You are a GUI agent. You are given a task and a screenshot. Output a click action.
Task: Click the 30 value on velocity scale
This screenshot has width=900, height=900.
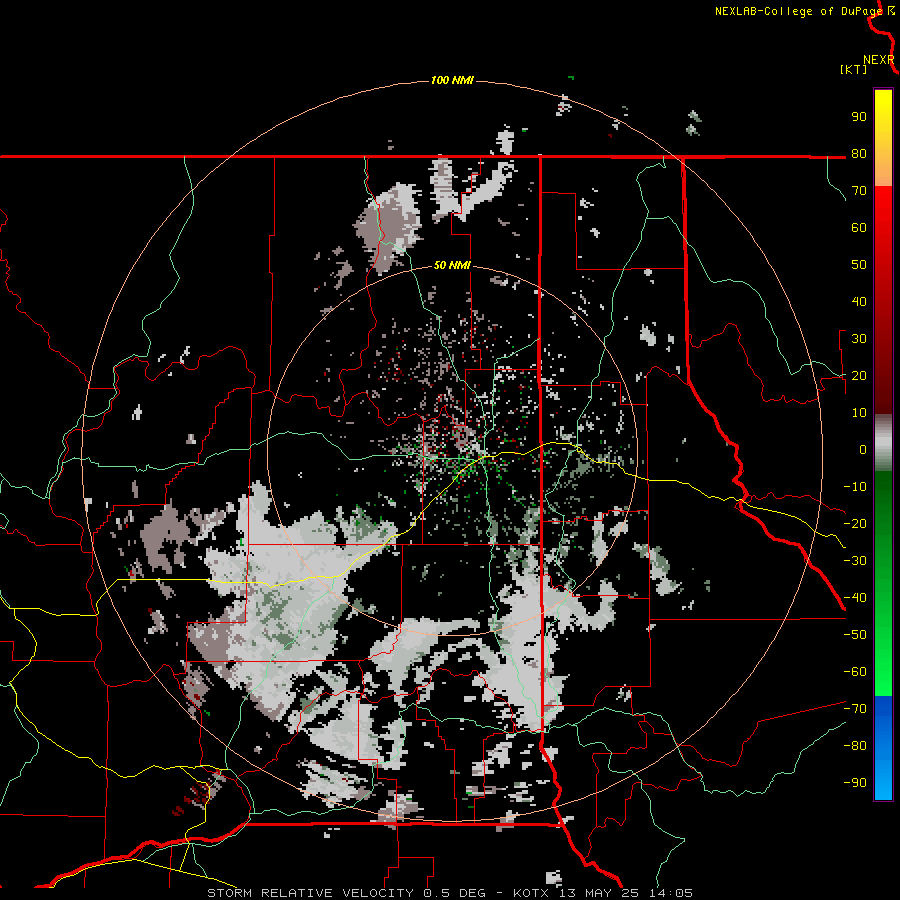859,339
